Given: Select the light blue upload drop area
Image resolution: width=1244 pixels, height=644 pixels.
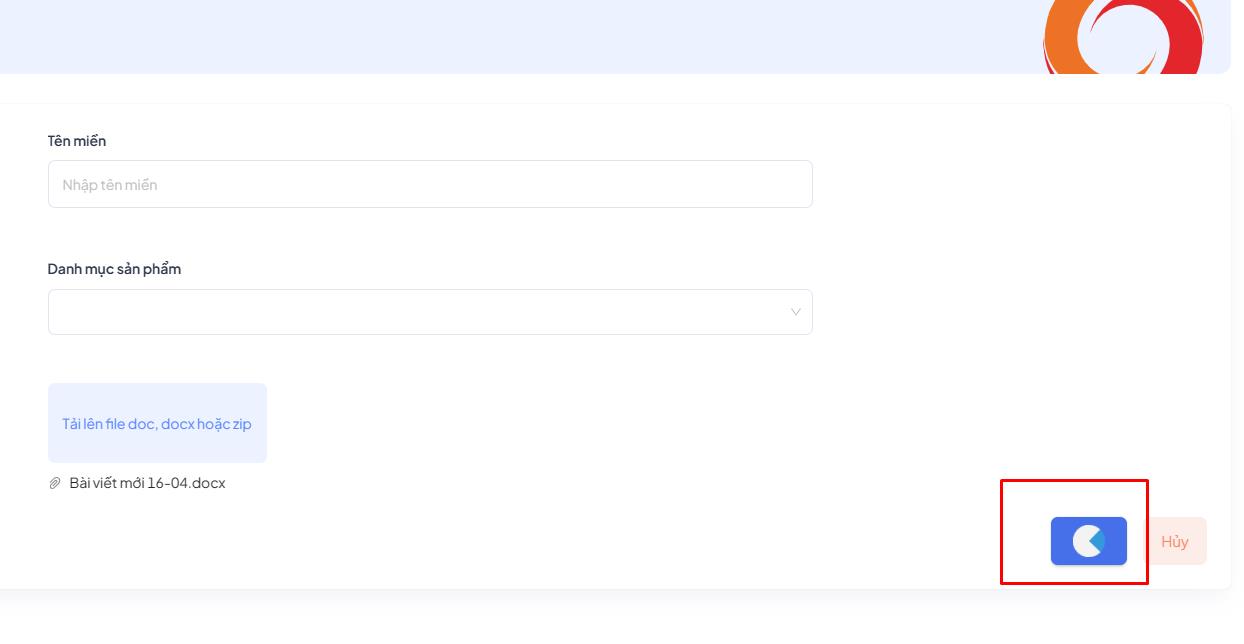Looking at the screenshot, I should click(157, 423).
